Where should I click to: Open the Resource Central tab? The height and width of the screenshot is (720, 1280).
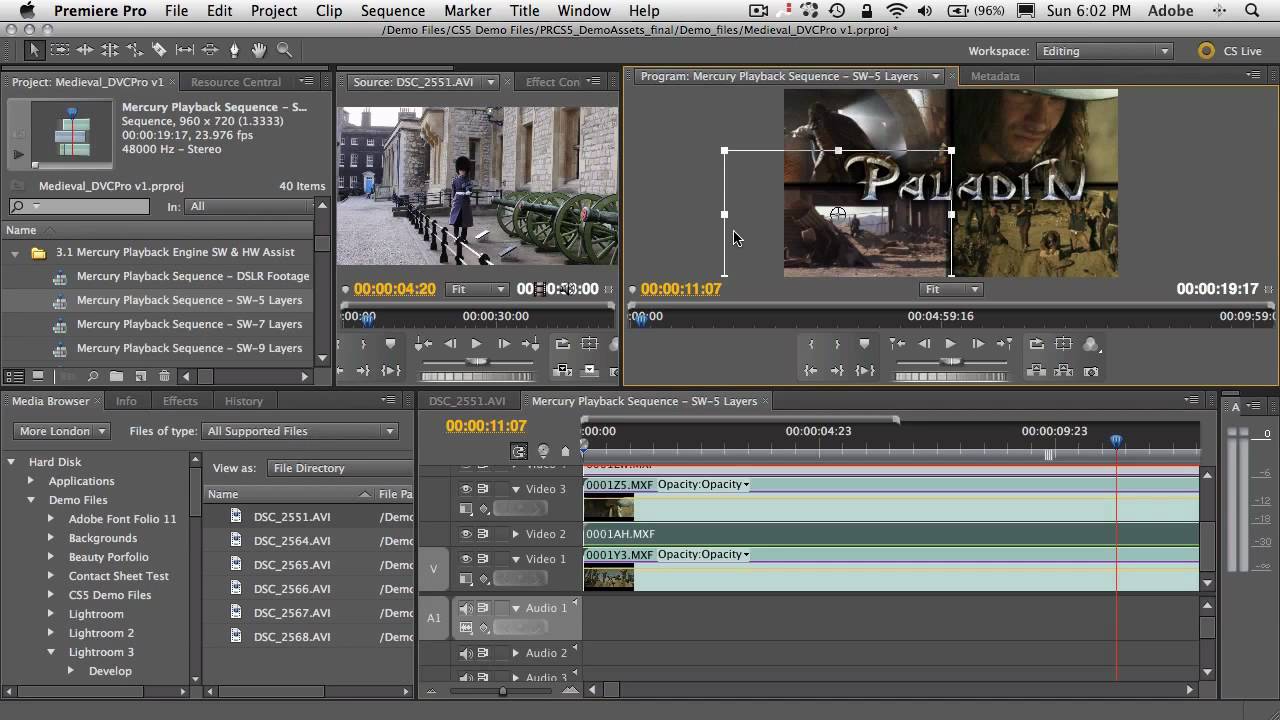(235, 82)
